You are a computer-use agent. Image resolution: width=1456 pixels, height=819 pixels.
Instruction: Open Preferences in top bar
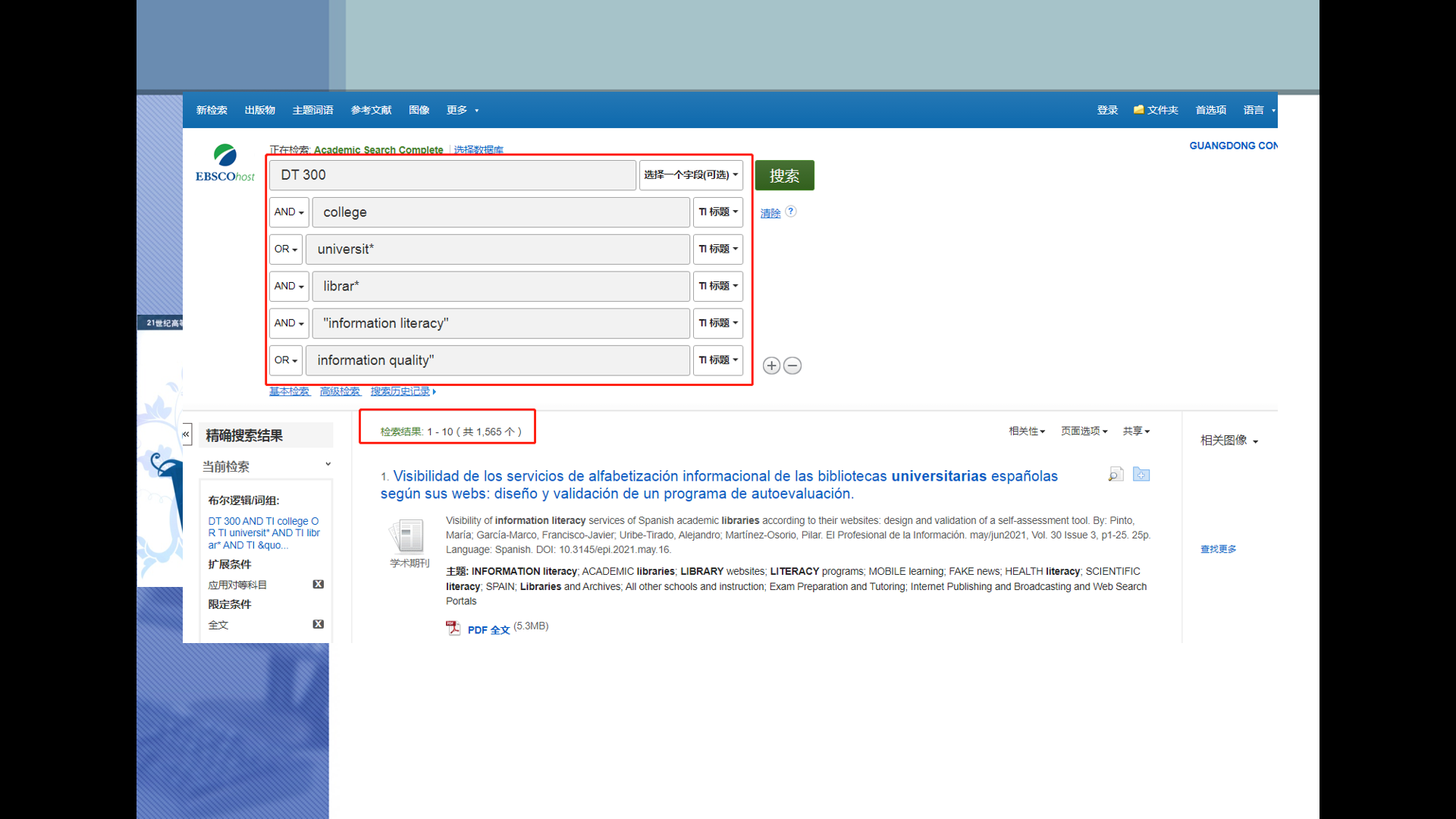click(1211, 110)
